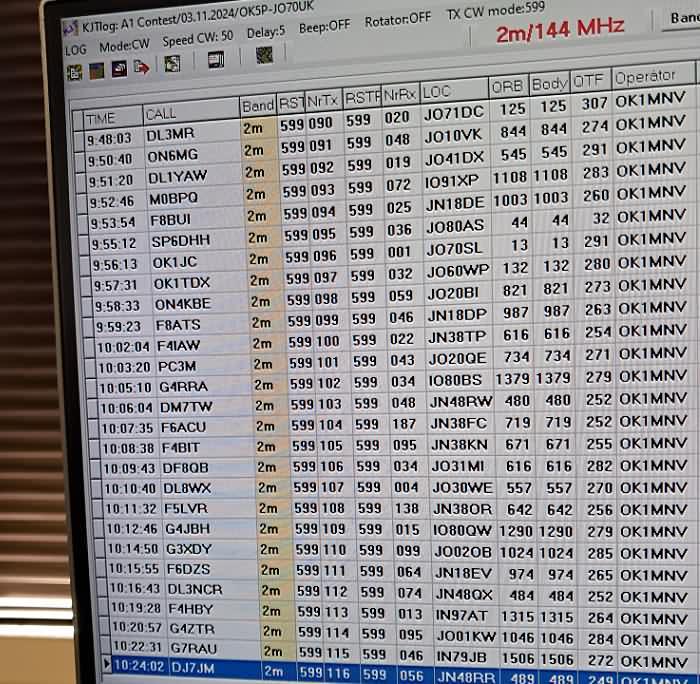The height and width of the screenshot is (684, 700).
Task: Click the Band button at top right
Action: (x=683, y=18)
